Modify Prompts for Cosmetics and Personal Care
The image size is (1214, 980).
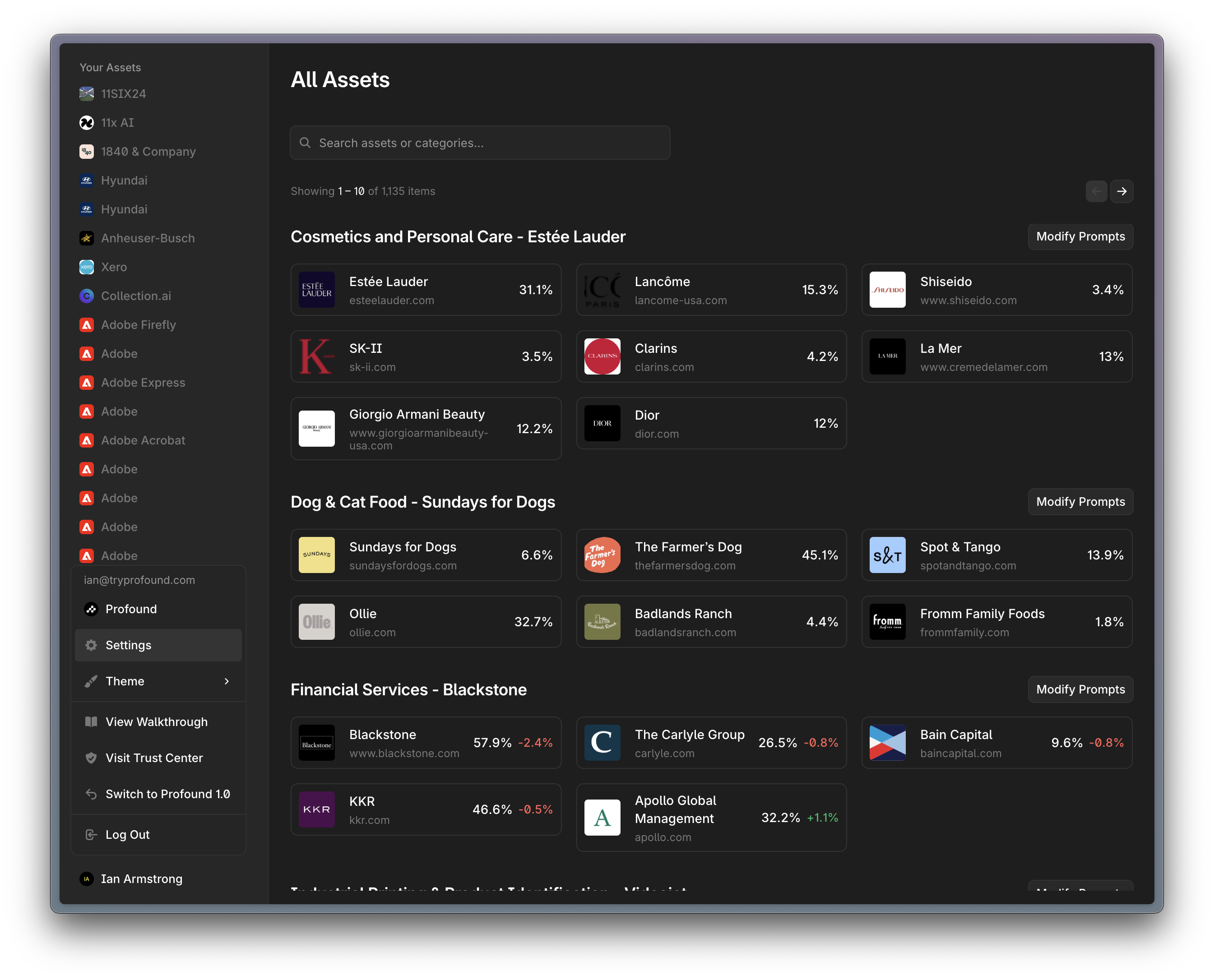pos(1080,236)
